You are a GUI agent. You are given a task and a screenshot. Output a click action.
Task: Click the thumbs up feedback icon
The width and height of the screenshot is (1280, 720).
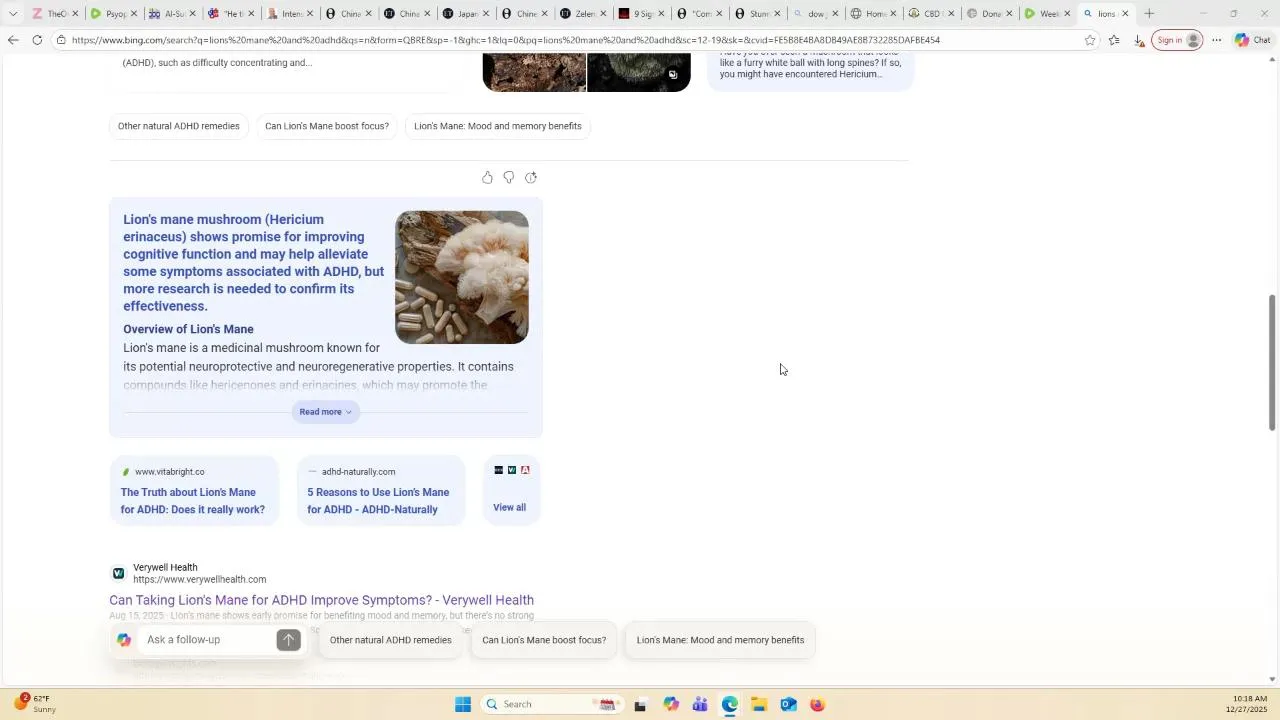487,177
